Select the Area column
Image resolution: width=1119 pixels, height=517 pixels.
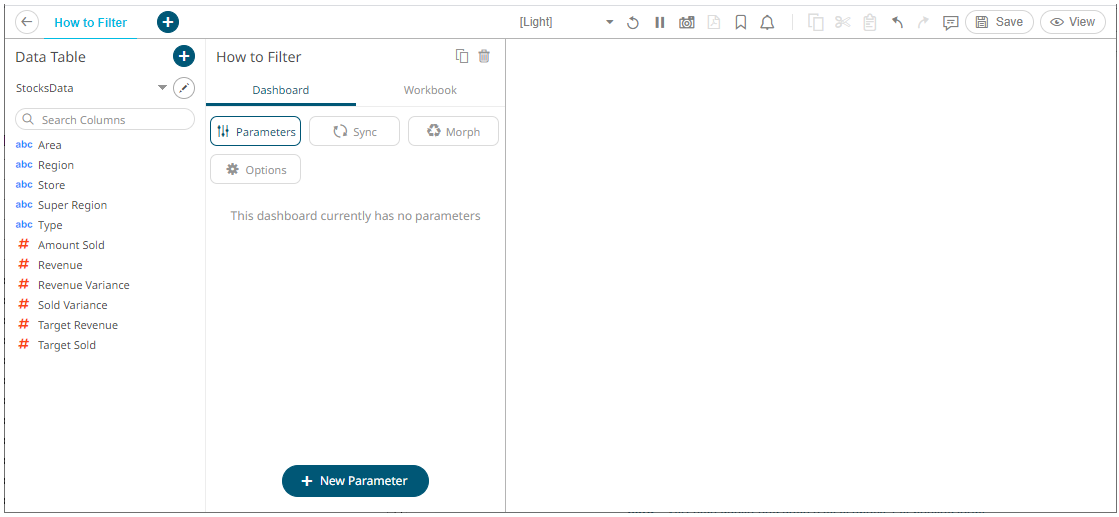[50, 145]
